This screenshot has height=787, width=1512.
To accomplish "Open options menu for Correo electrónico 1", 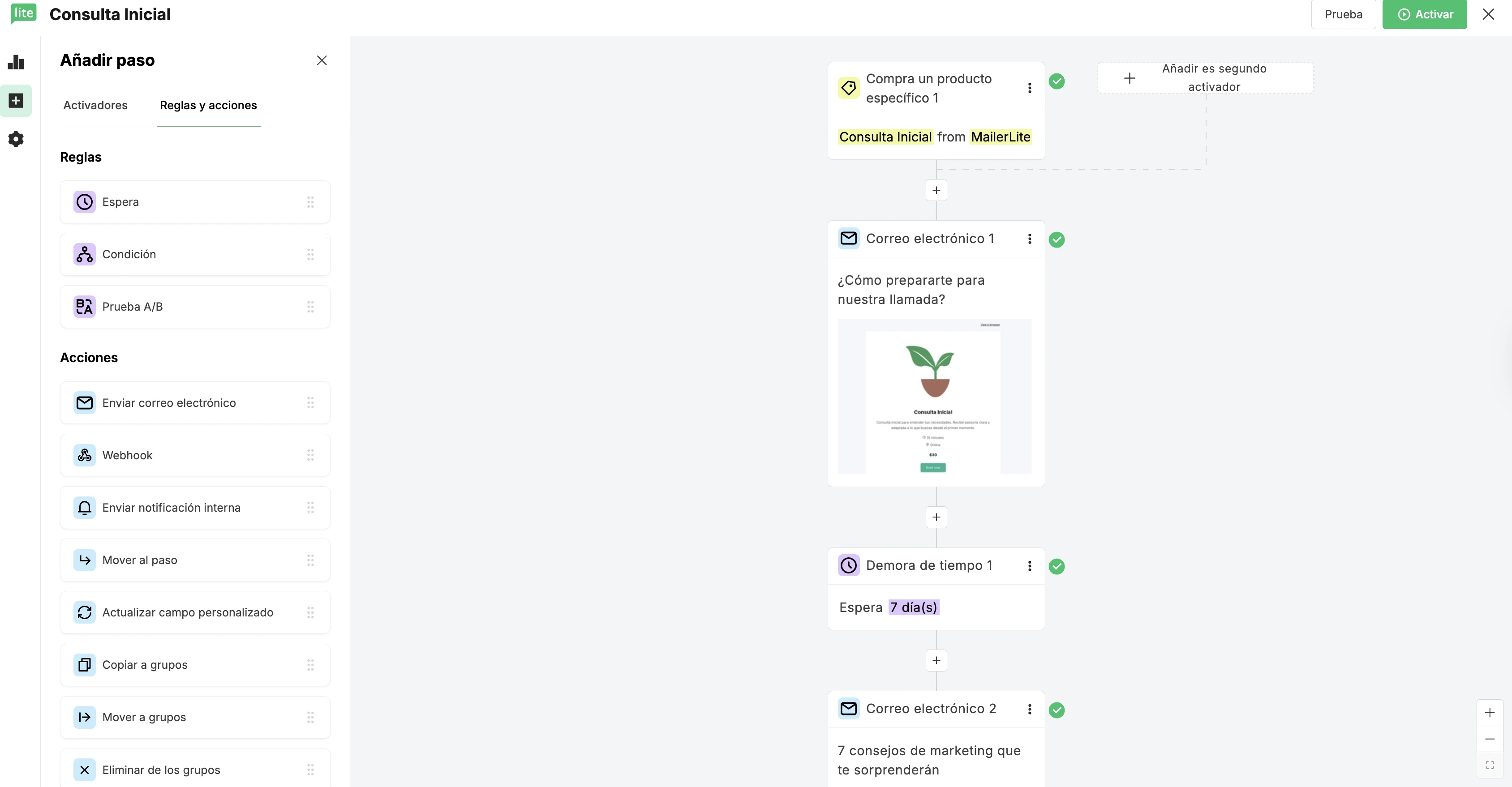I will tap(1030, 239).
